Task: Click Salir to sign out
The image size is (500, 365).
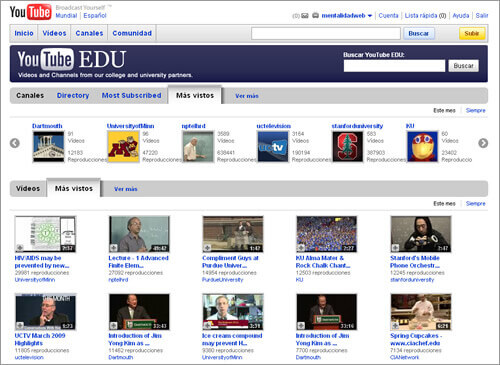Action: coord(482,16)
